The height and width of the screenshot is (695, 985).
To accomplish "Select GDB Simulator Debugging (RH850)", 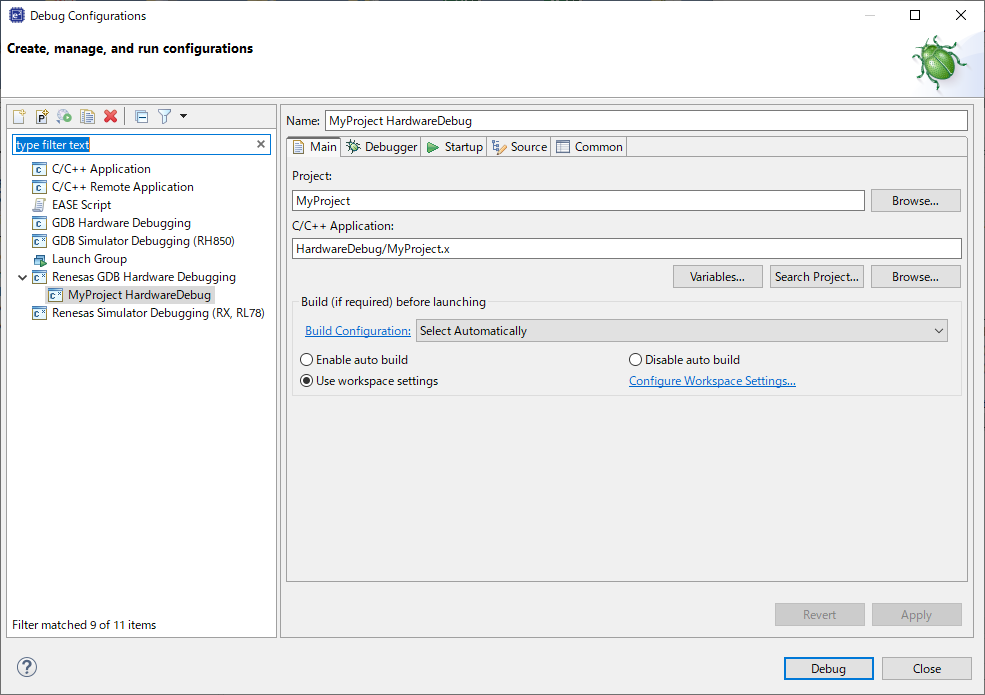I will [x=143, y=241].
